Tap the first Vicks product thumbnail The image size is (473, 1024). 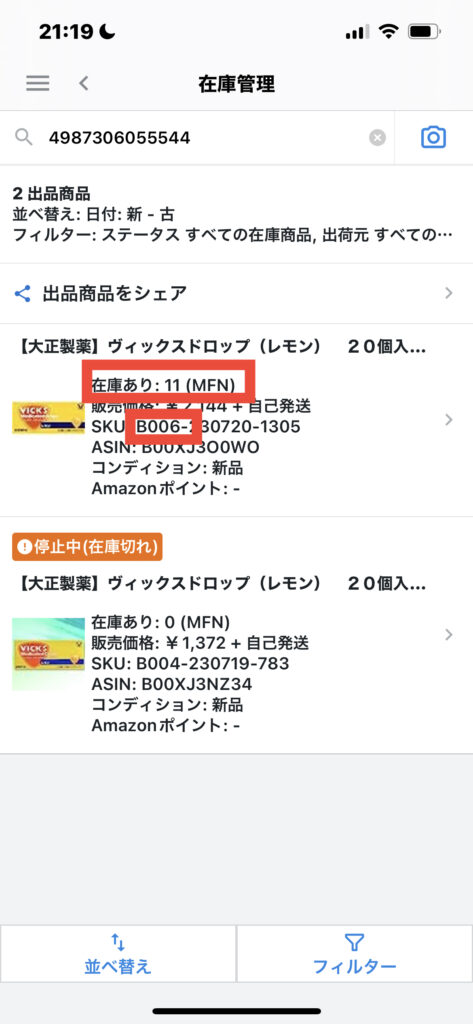pos(48,418)
